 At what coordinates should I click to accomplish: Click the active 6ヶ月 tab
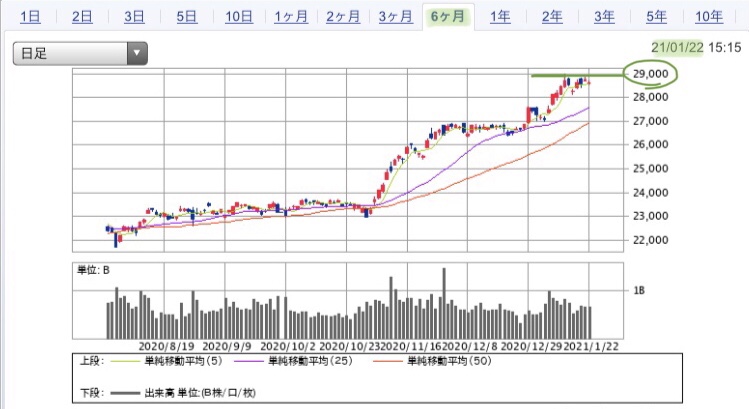coord(448,17)
